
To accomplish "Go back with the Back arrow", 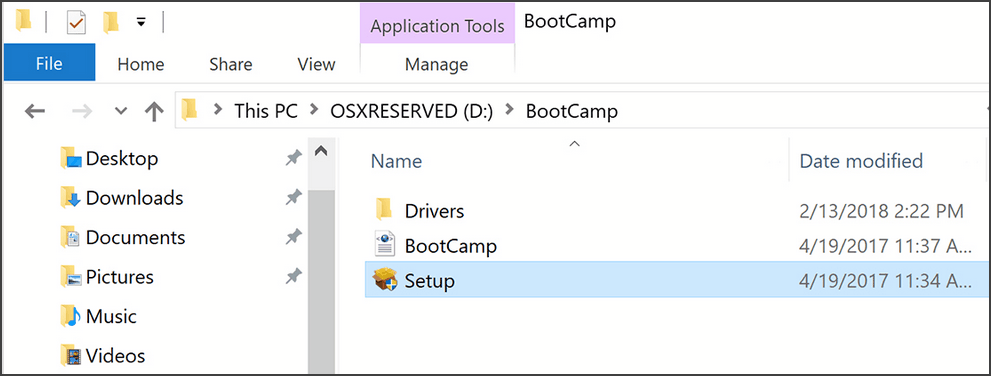I will point(35,112).
